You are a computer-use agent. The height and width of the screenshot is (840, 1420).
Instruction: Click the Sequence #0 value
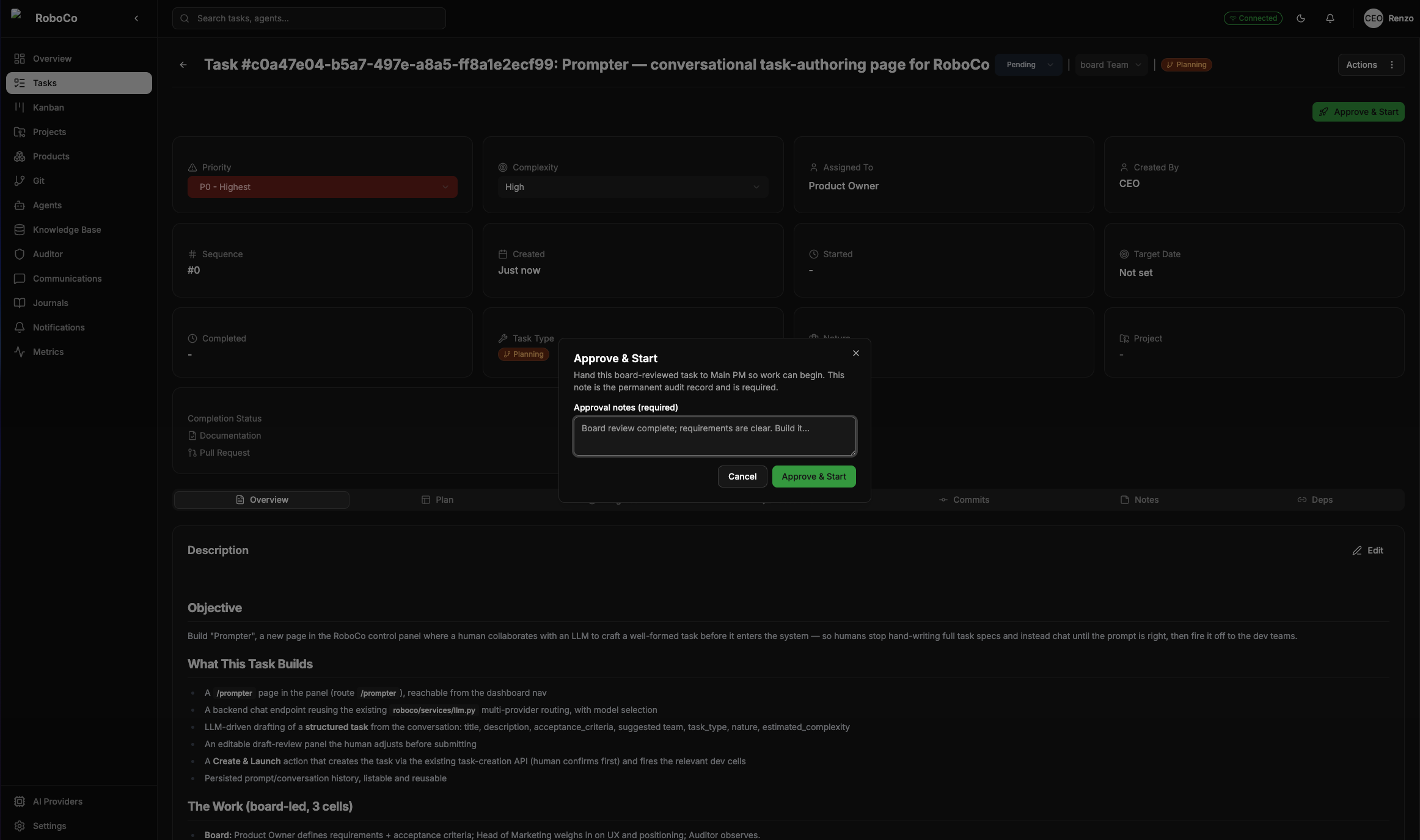point(194,270)
